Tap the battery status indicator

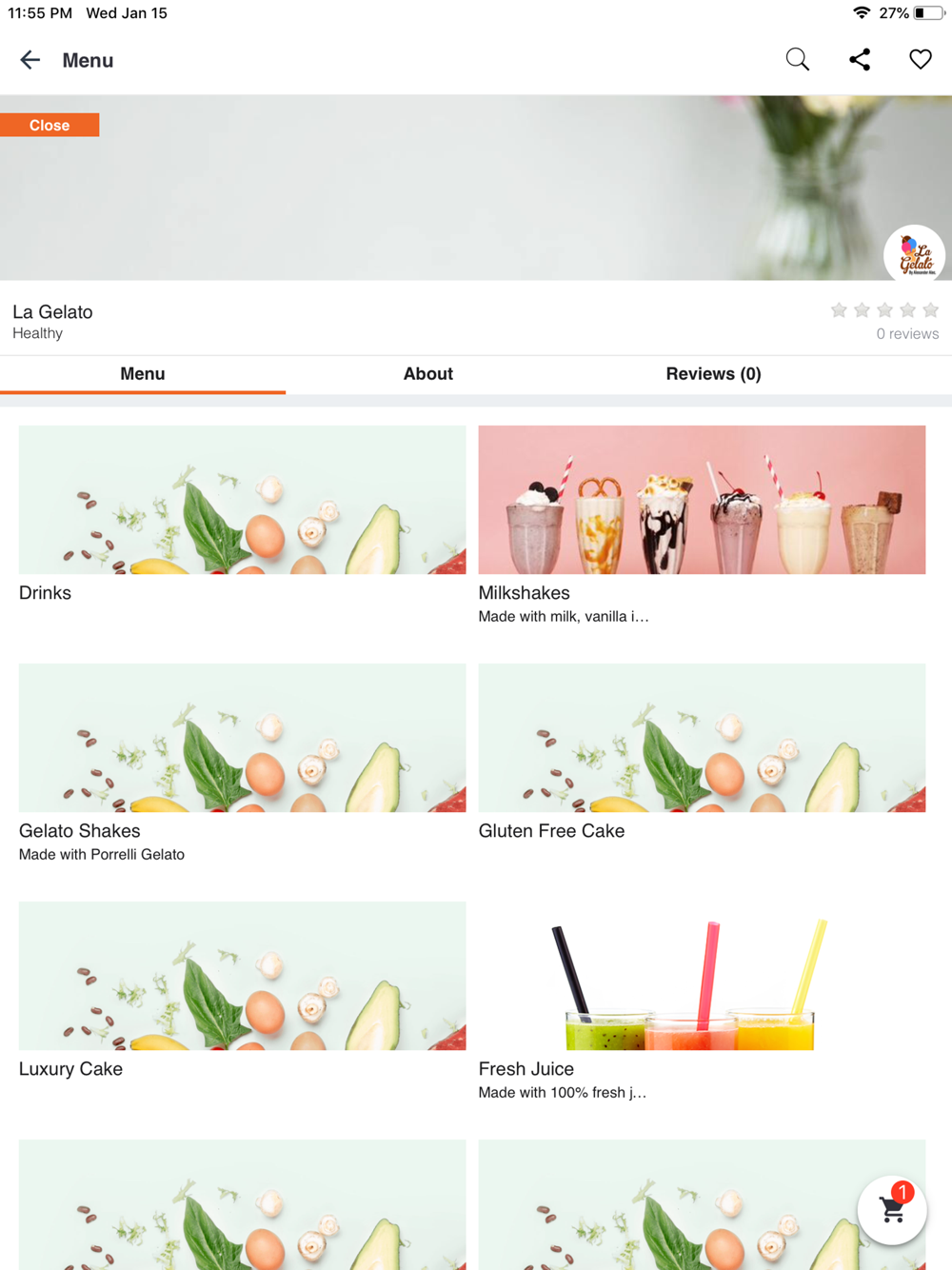tap(930, 13)
